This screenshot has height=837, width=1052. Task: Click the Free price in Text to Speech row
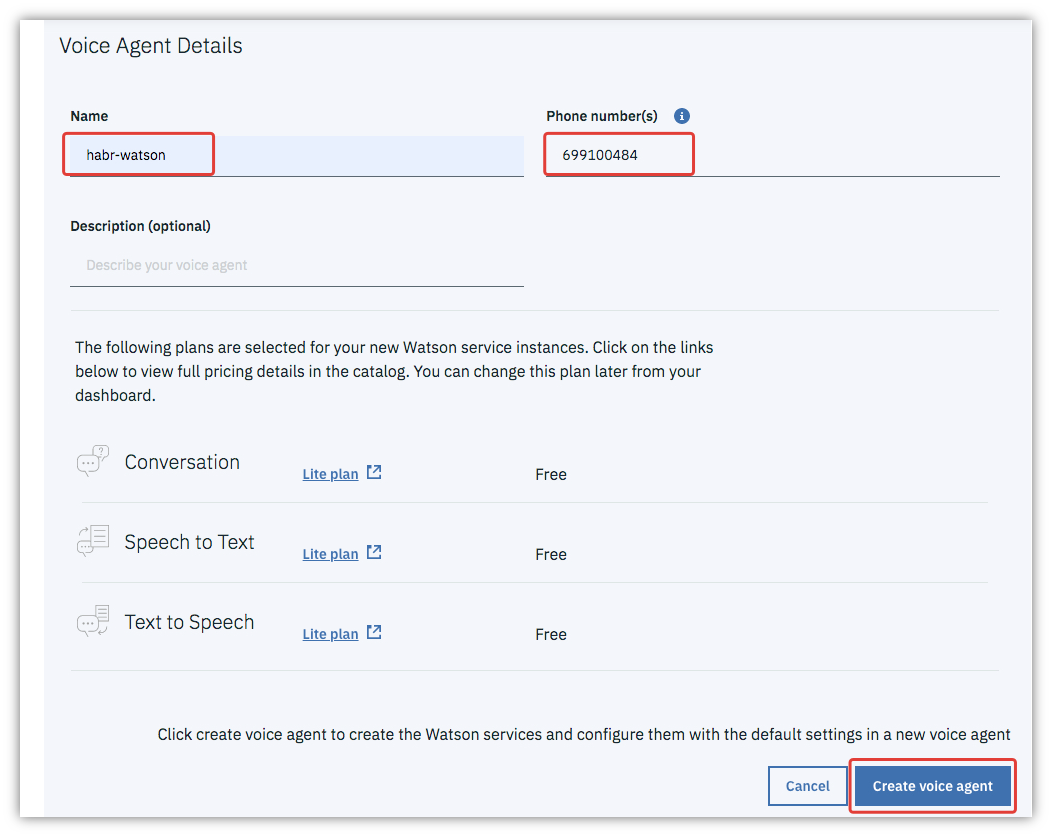point(551,634)
